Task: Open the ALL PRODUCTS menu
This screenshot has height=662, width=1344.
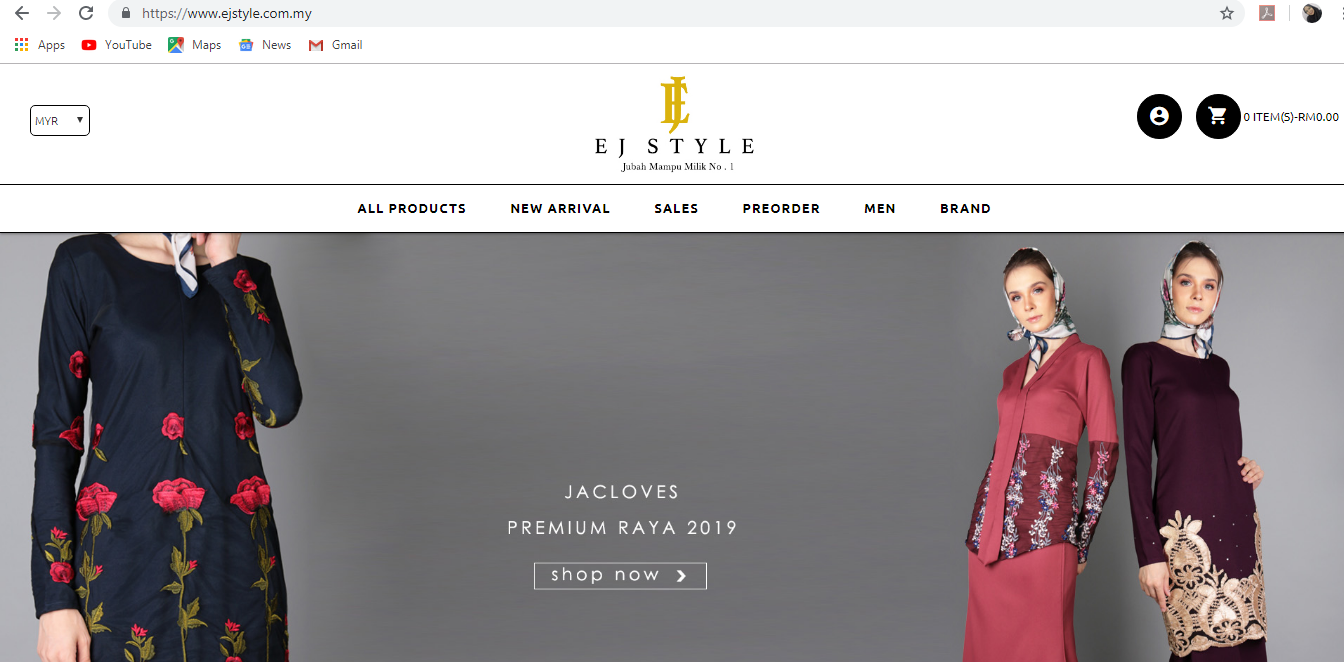Action: coord(412,209)
